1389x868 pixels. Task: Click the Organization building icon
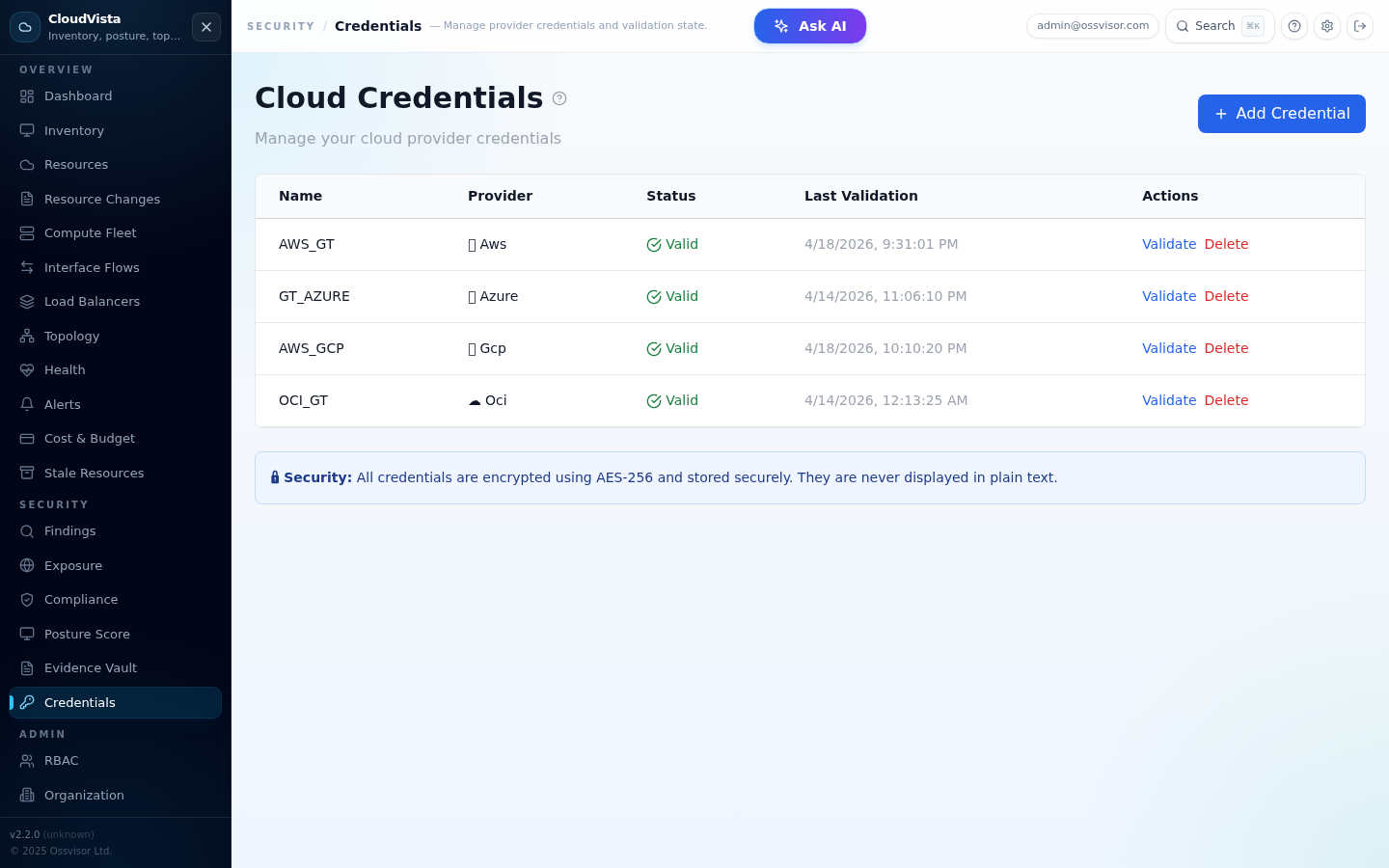tap(27, 795)
